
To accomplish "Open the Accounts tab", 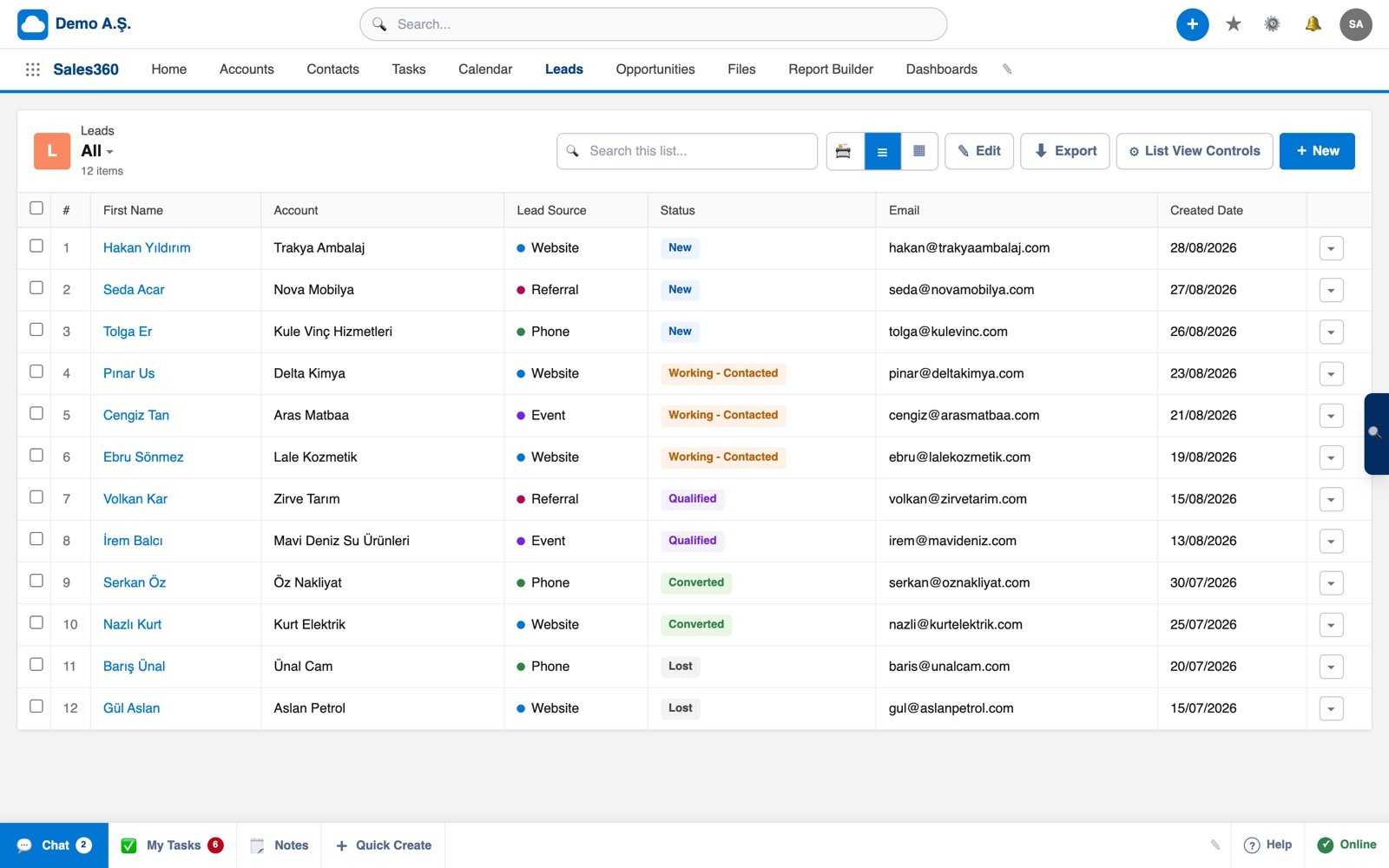I will [x=247, y=69].
